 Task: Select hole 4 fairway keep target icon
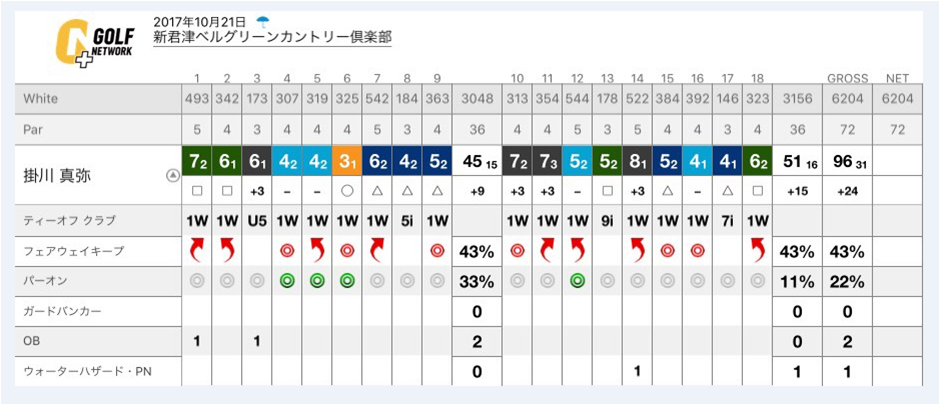point(287,252)
